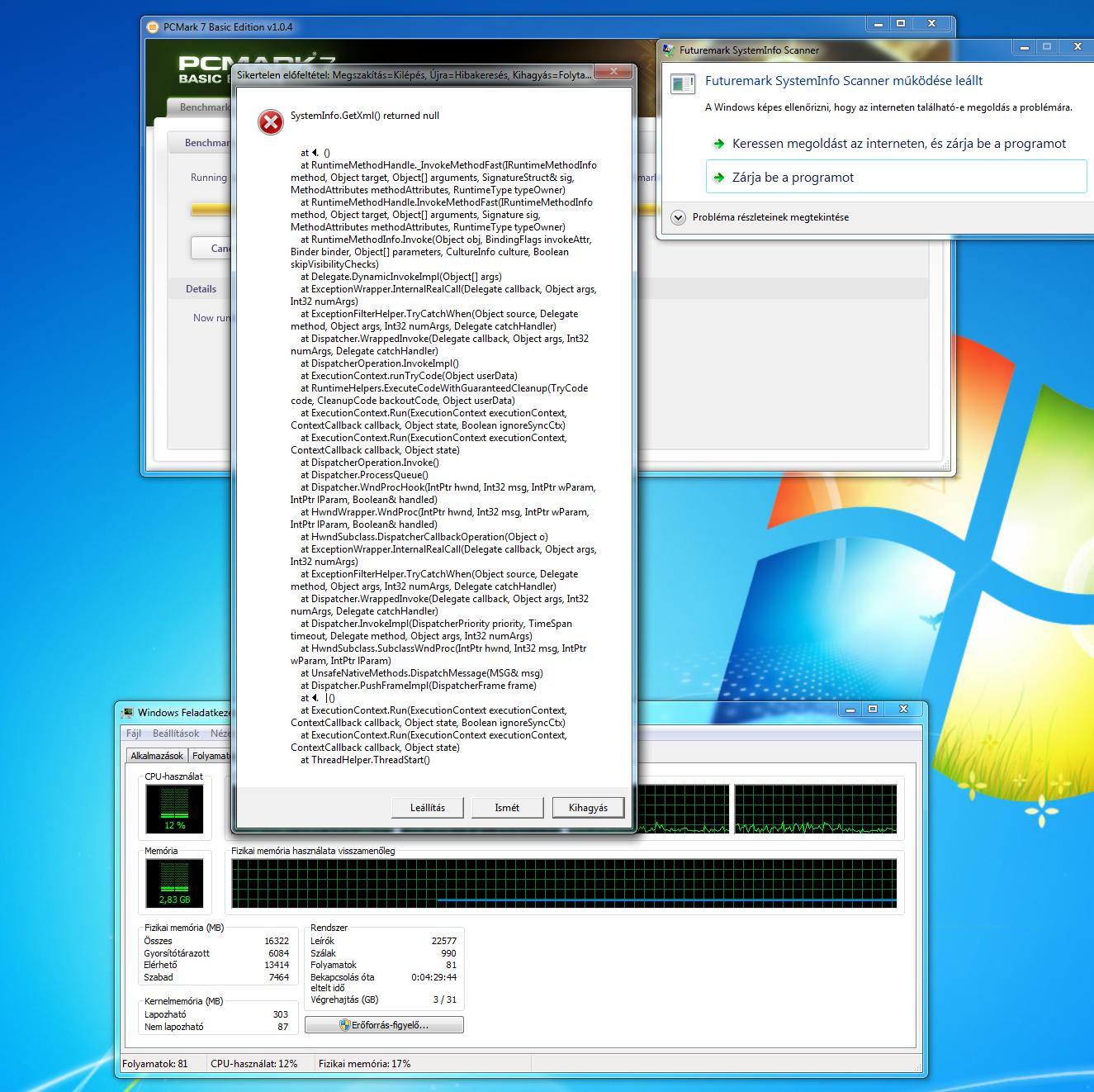The height and width of the screenshot is (1092, 1094).
Task: Click the Gyorsítótárazott value 6084
Action: [279, 953]
